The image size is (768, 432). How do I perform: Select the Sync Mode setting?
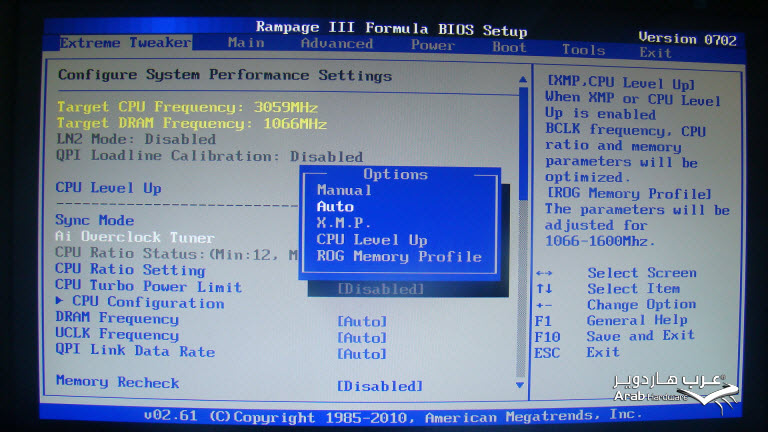point(95,220)
